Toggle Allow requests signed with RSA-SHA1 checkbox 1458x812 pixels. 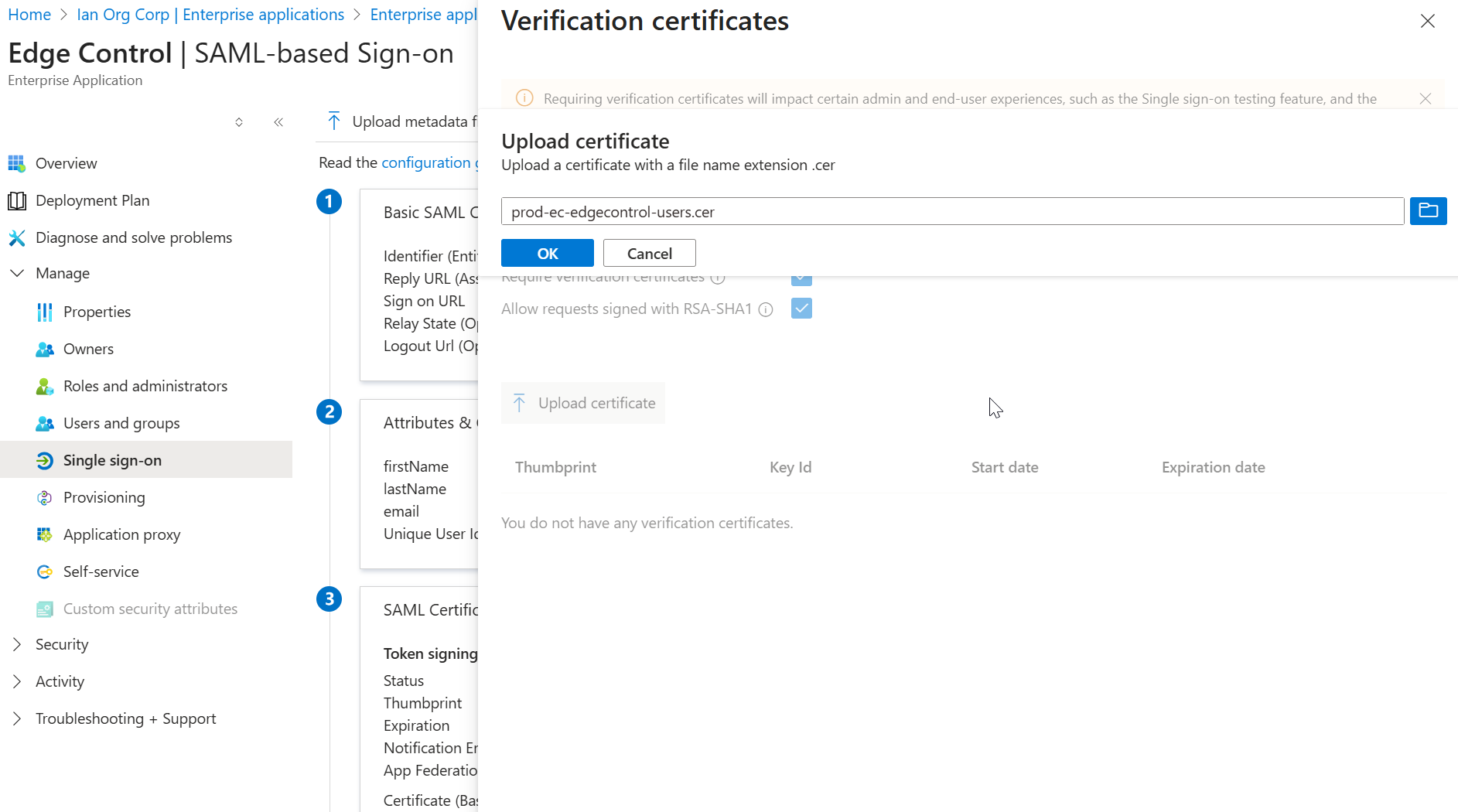801,309
